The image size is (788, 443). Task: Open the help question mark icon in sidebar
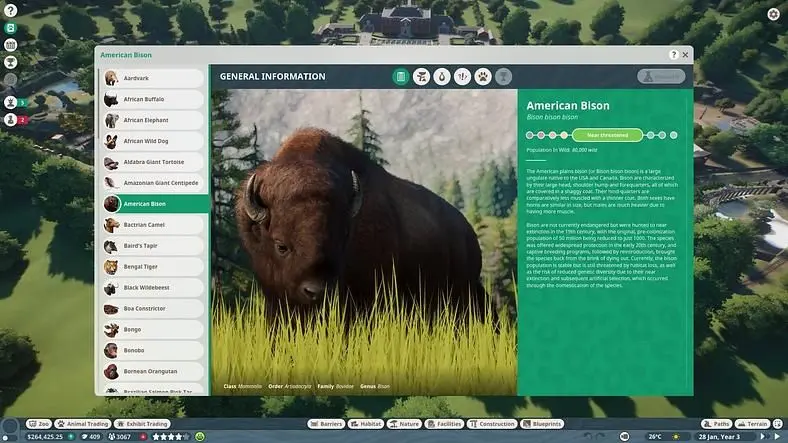[11, 10]
